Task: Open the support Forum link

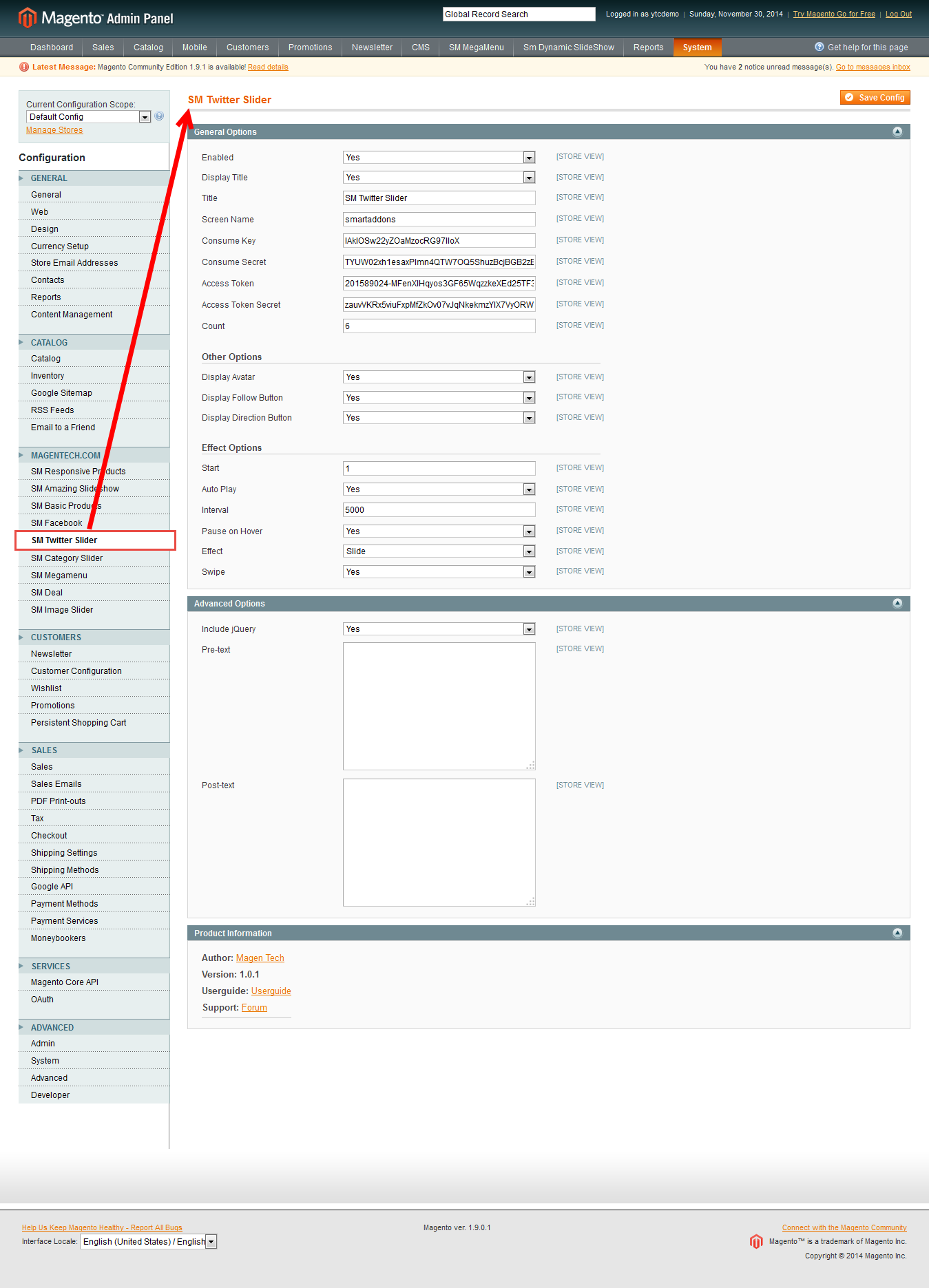Action: pos(254,1007)
